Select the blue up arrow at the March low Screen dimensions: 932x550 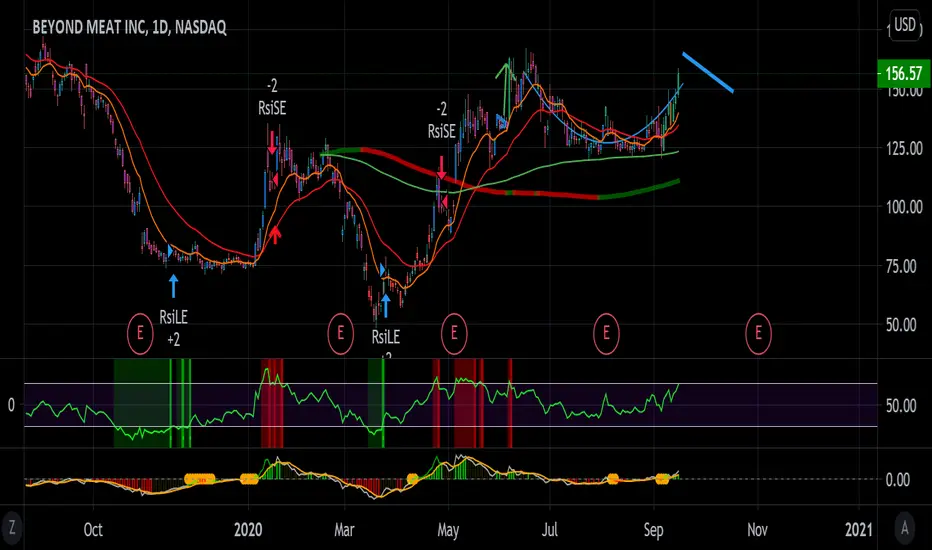pos(385,306)
